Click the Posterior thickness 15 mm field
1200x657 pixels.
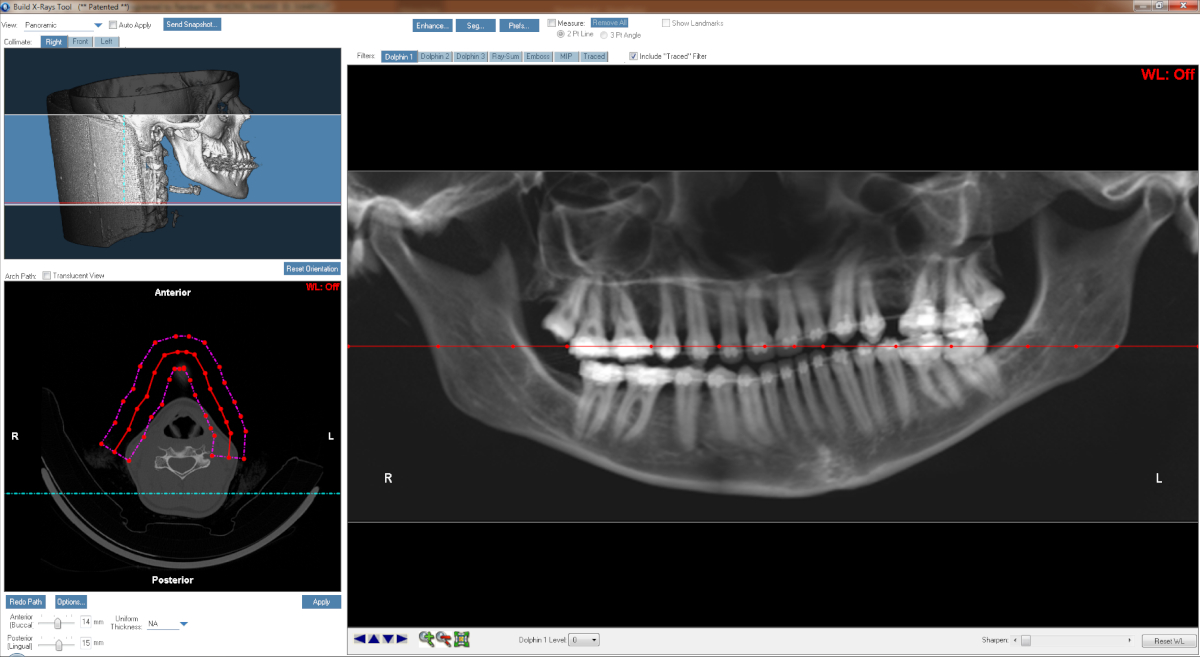coord(85,643)
